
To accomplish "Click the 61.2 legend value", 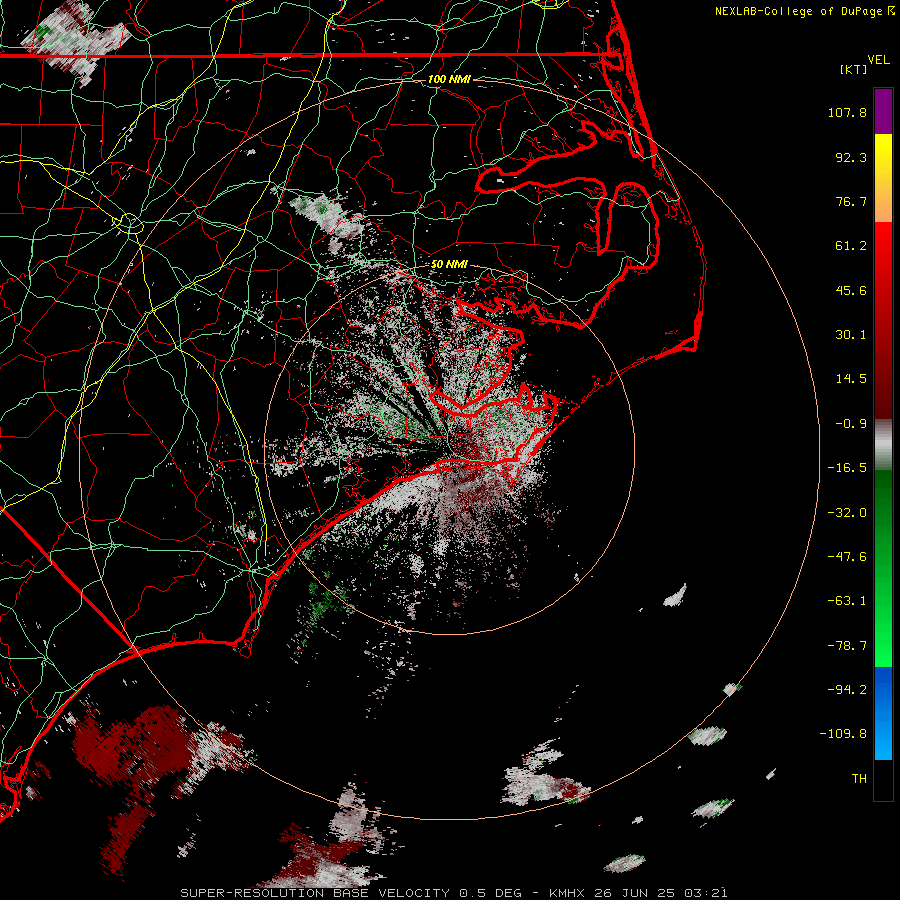I will point(851,246).
